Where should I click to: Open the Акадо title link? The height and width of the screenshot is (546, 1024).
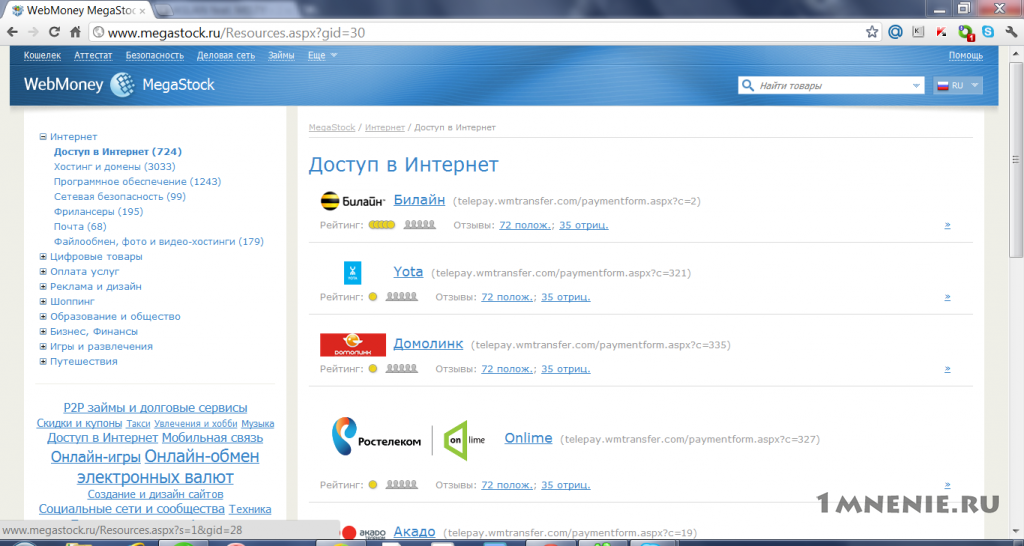point(415,532)
